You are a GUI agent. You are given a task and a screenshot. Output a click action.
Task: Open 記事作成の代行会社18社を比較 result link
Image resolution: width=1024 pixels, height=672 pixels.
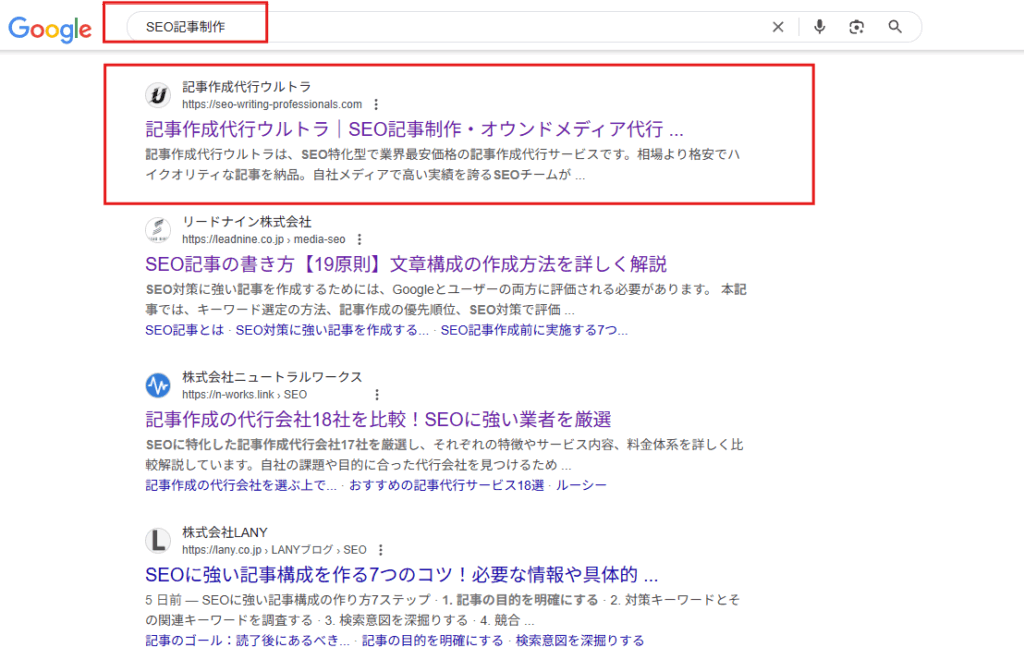pos(378,419)
